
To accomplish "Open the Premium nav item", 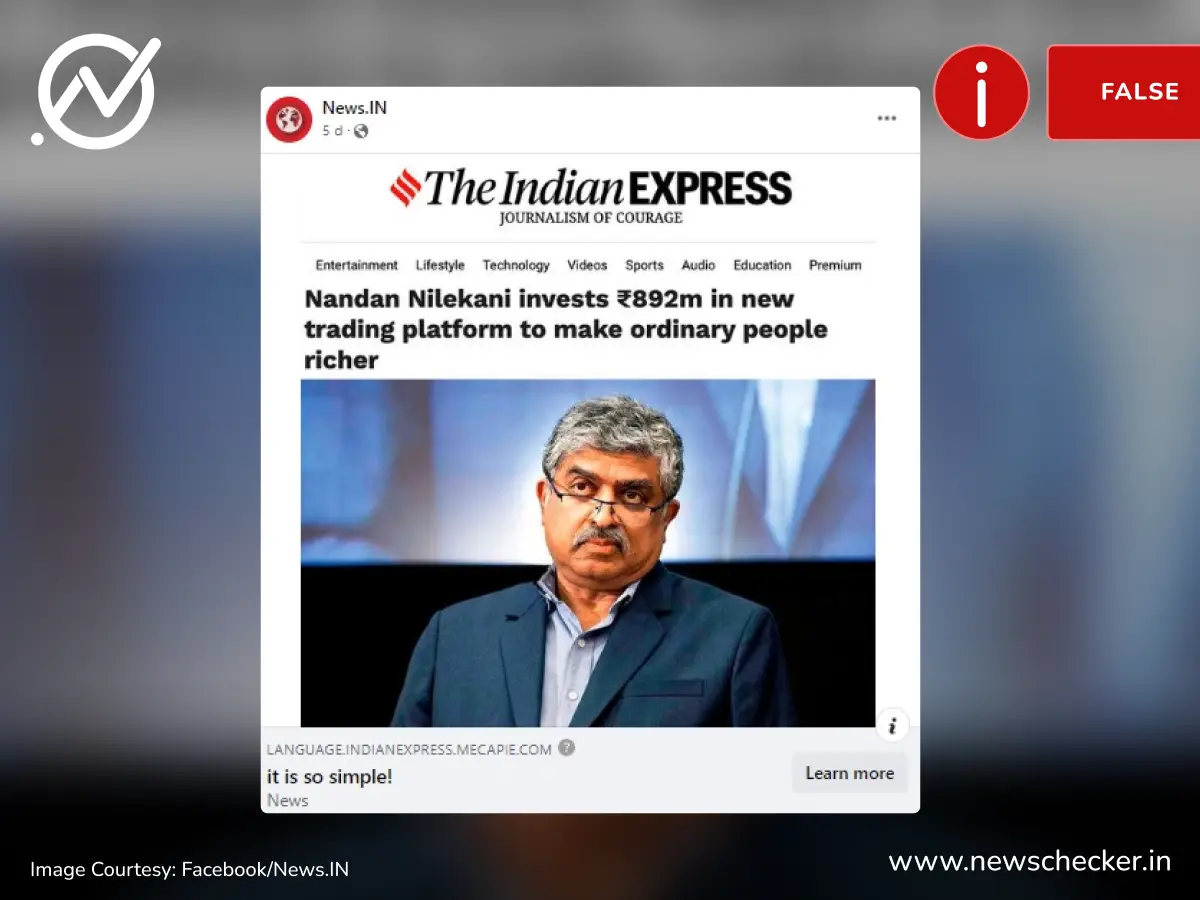I will point(835,265).
